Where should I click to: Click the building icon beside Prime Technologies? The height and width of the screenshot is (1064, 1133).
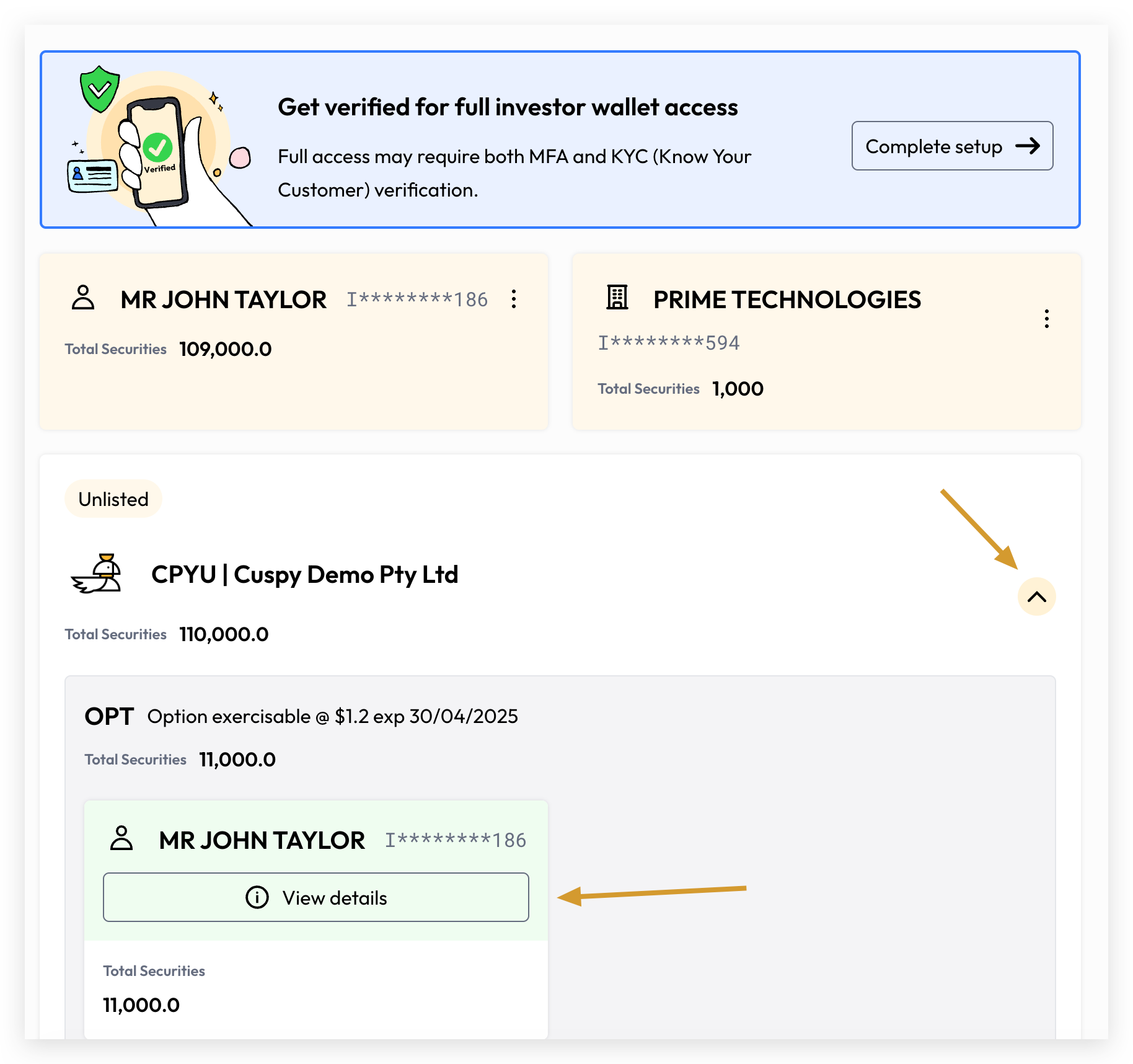617,297
